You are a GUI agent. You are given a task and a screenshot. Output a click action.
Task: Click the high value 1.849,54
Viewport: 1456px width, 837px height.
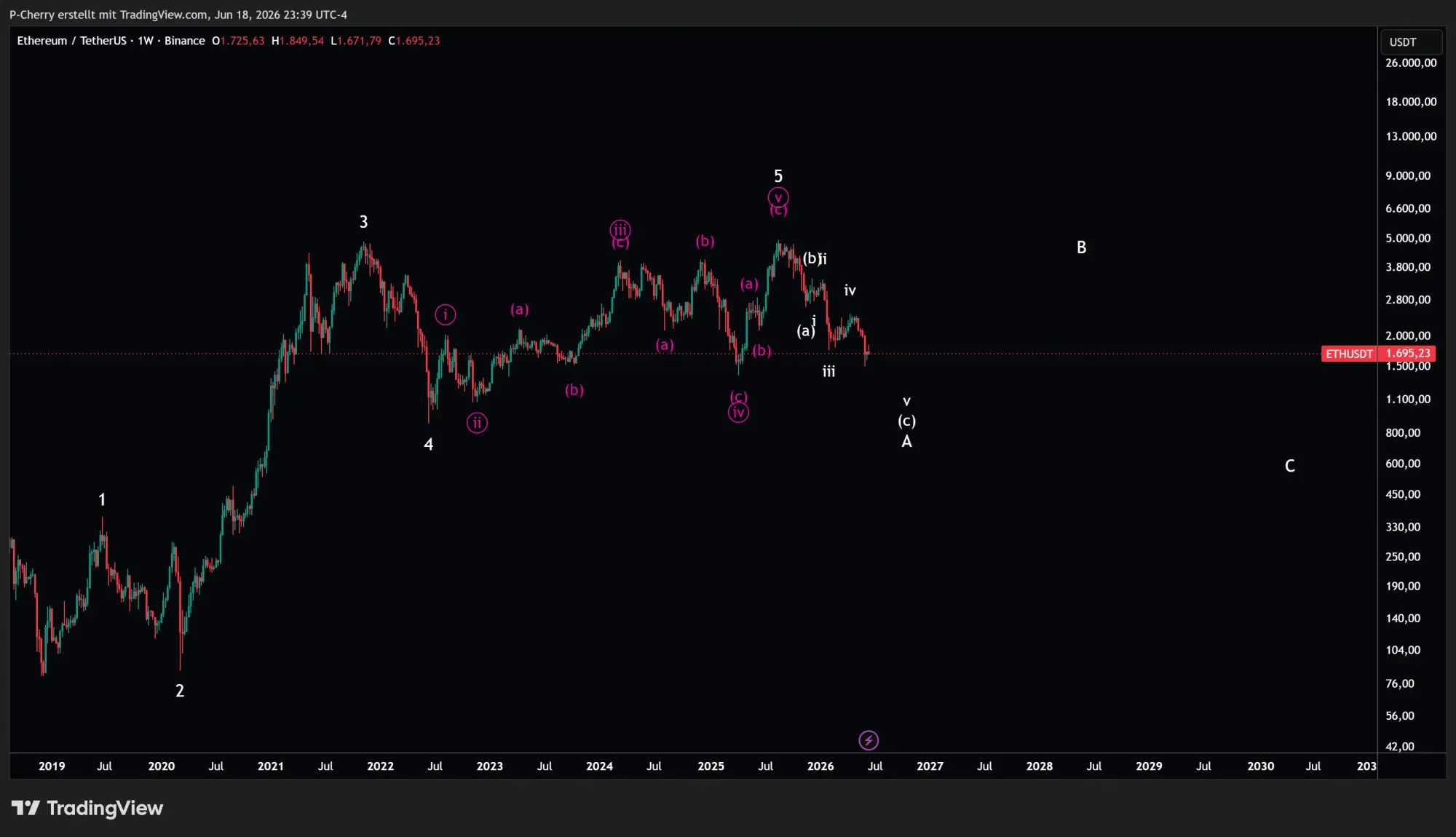pos(301,41)
